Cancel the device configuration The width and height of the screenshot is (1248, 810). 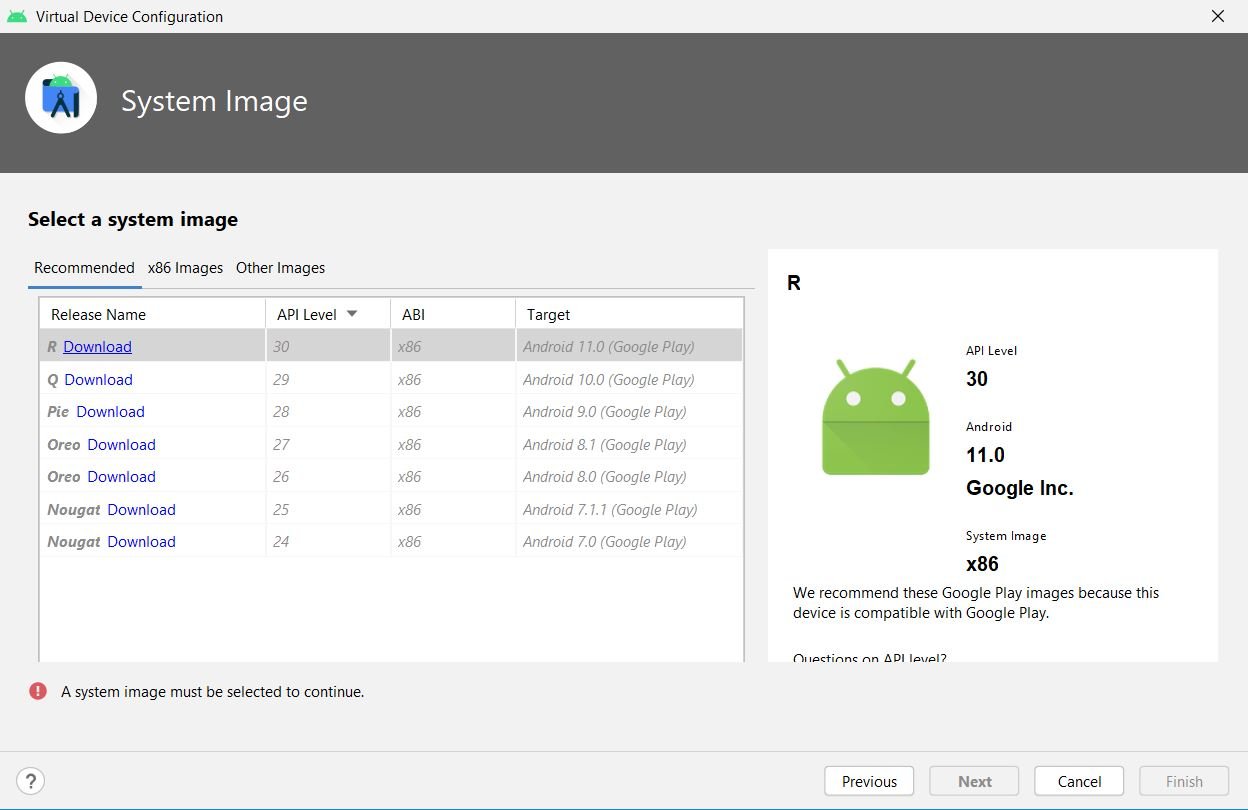(1079, 782)
